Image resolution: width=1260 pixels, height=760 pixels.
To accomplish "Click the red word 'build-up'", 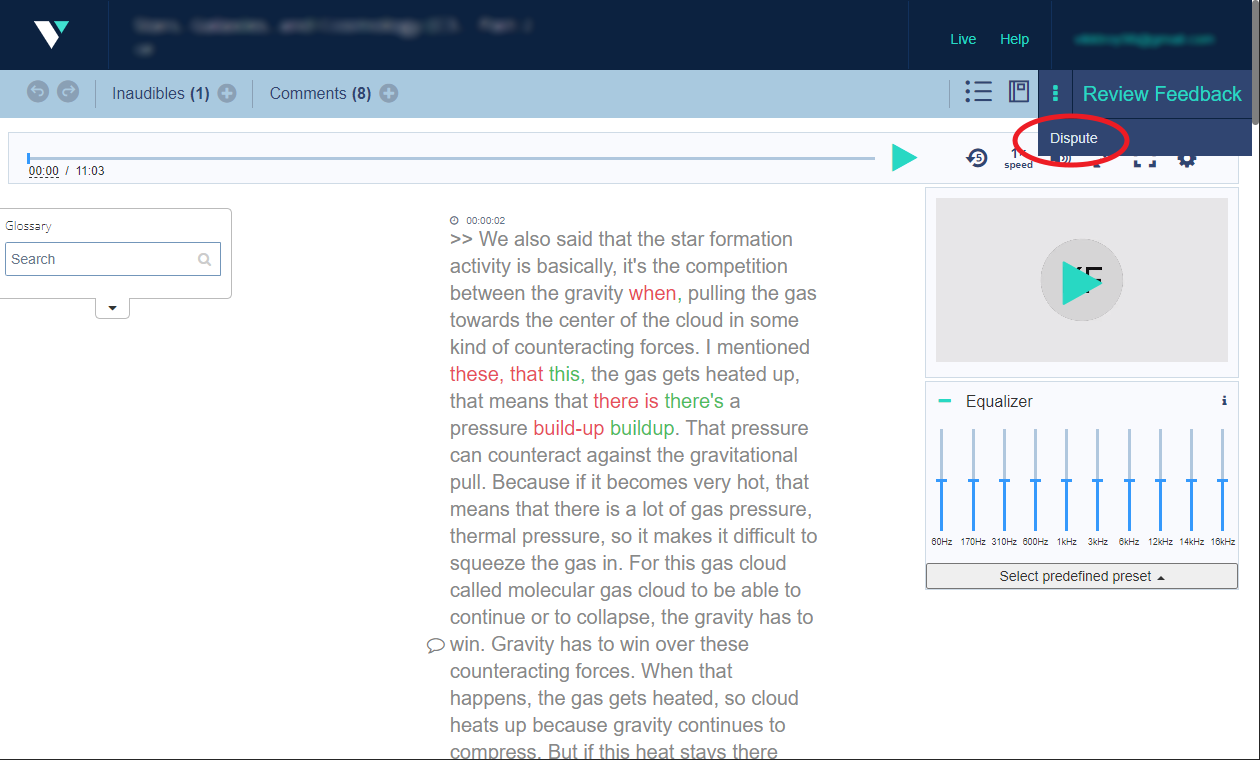I will pos(569,428).
